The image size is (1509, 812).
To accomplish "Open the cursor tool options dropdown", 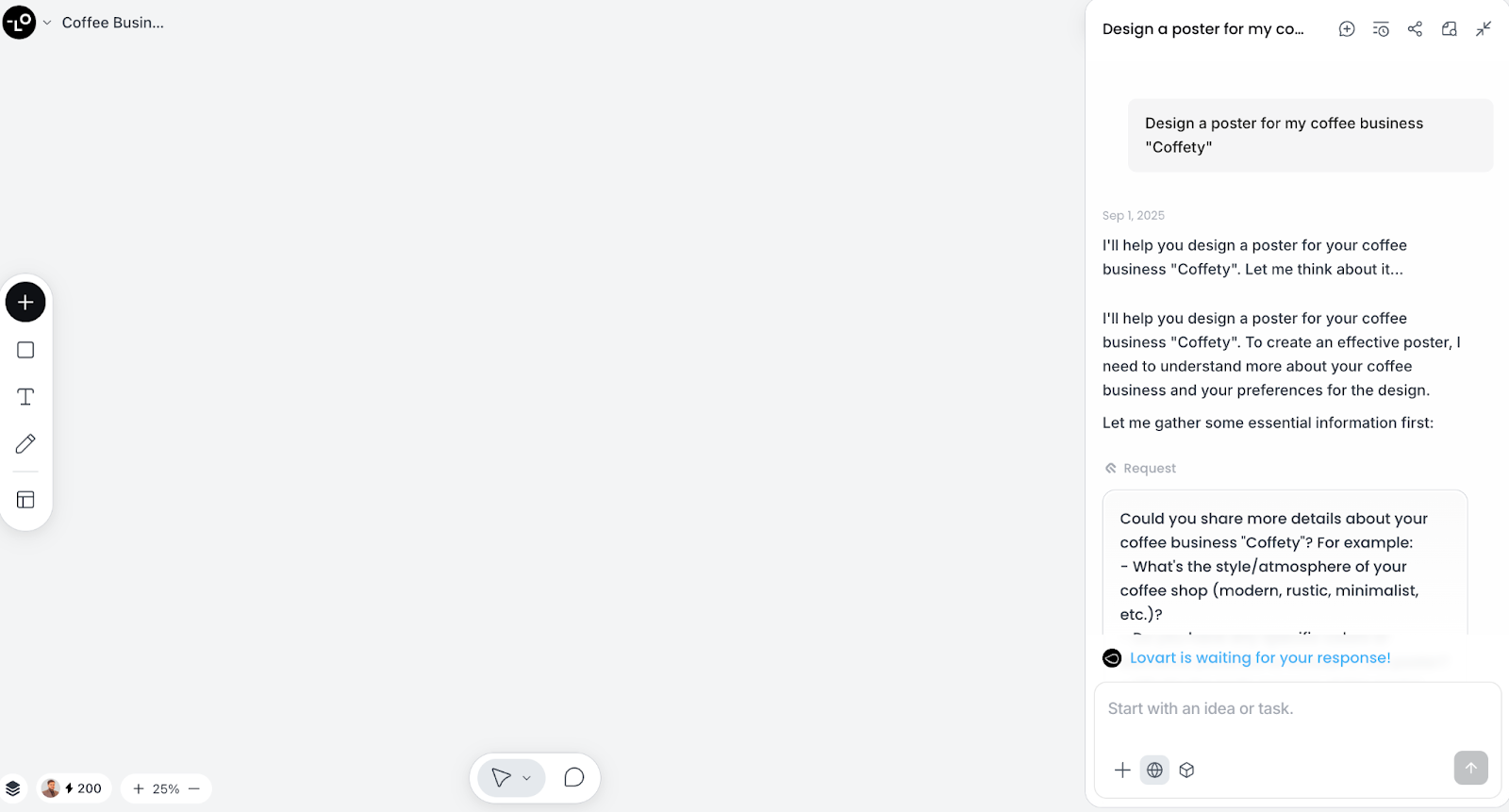I will (x=526, y=778).
